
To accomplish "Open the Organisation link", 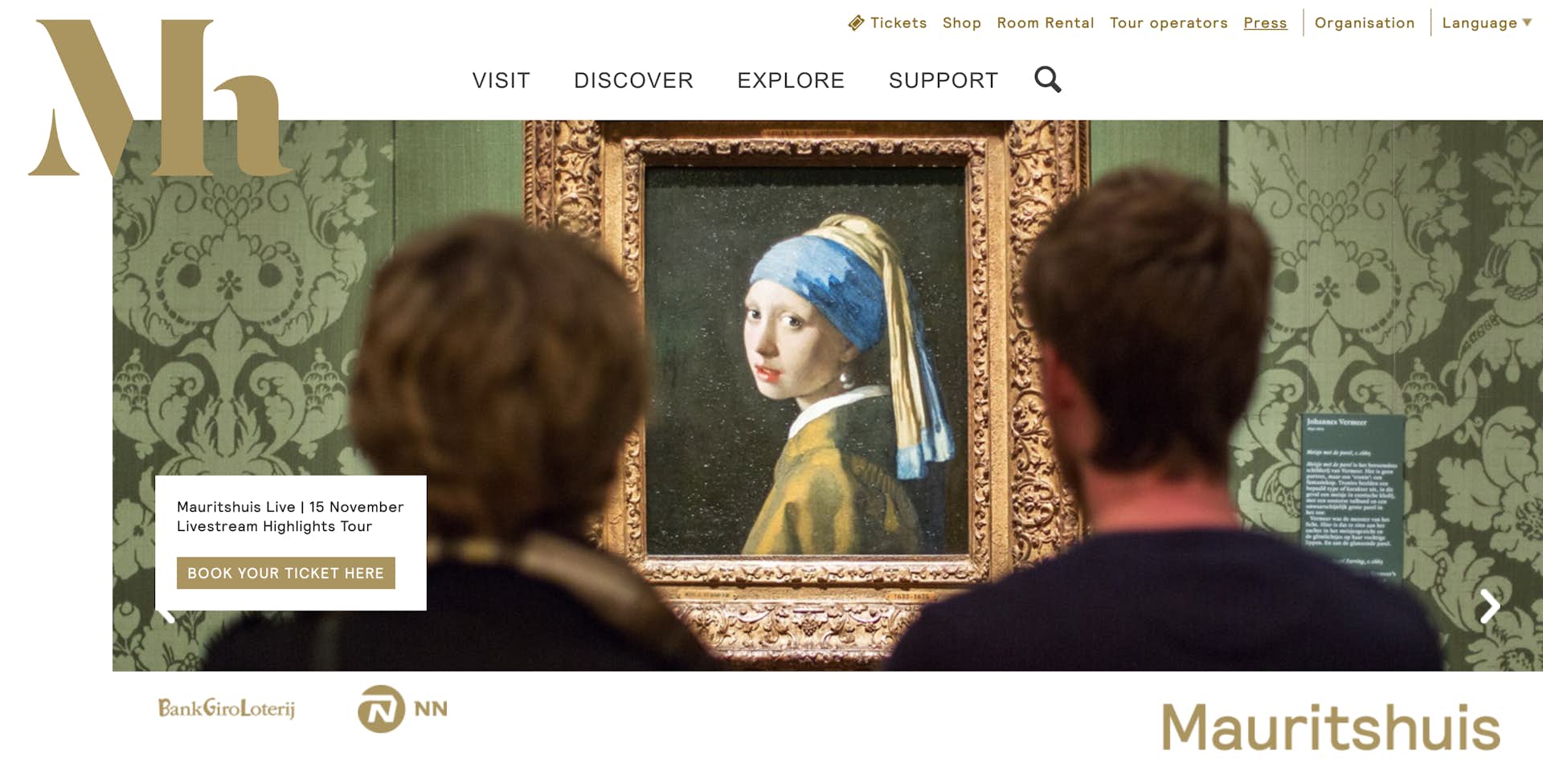I will click(x=1365, y=23).
